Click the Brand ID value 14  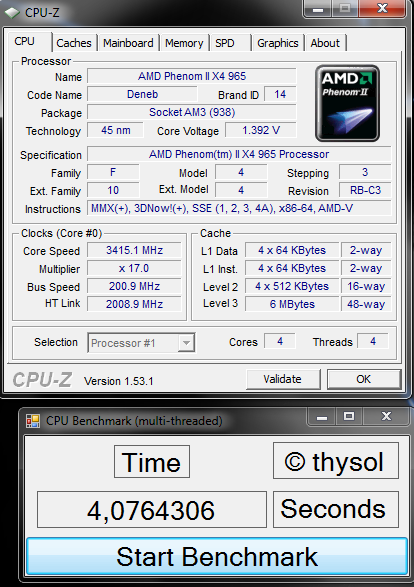pos(280,94)
